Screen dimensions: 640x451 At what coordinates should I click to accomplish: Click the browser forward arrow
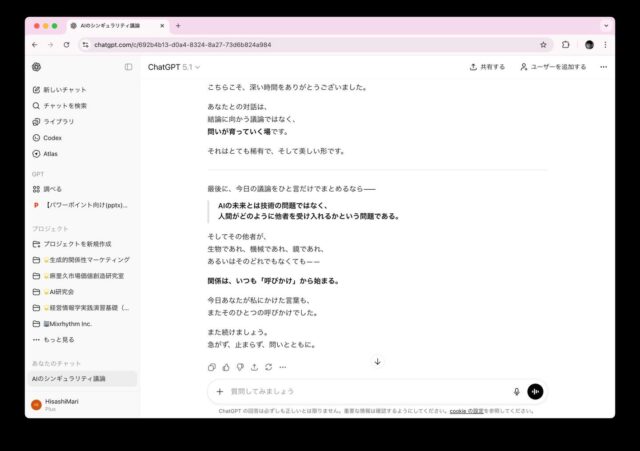(51, 45)
